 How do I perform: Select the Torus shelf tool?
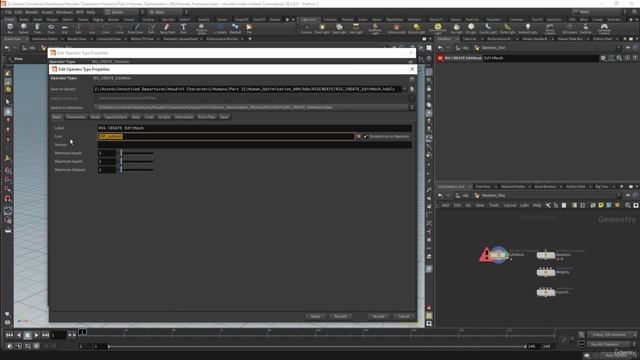coord(51,29)
